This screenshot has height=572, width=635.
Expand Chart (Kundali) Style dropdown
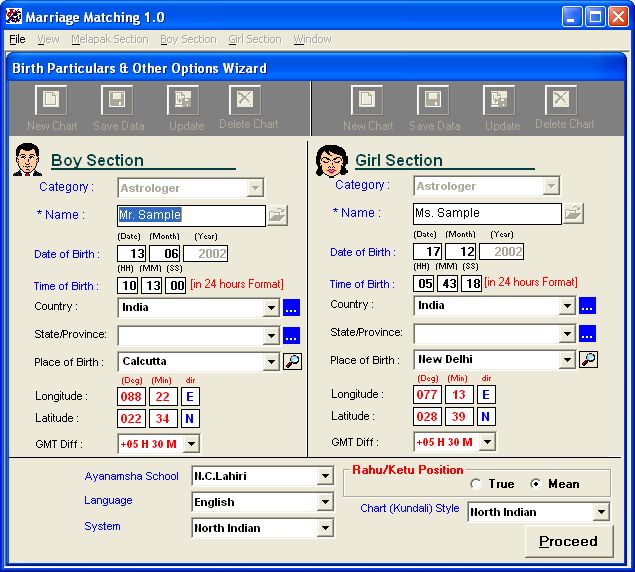point(600,512)
